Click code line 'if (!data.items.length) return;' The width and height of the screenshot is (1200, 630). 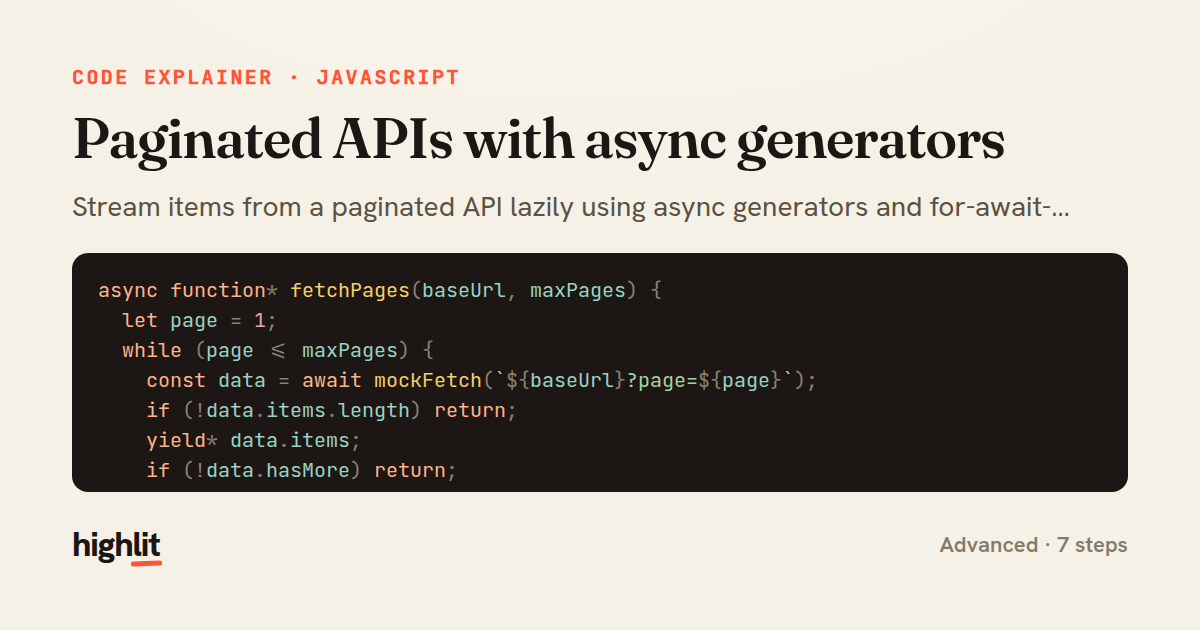(332, 411)
